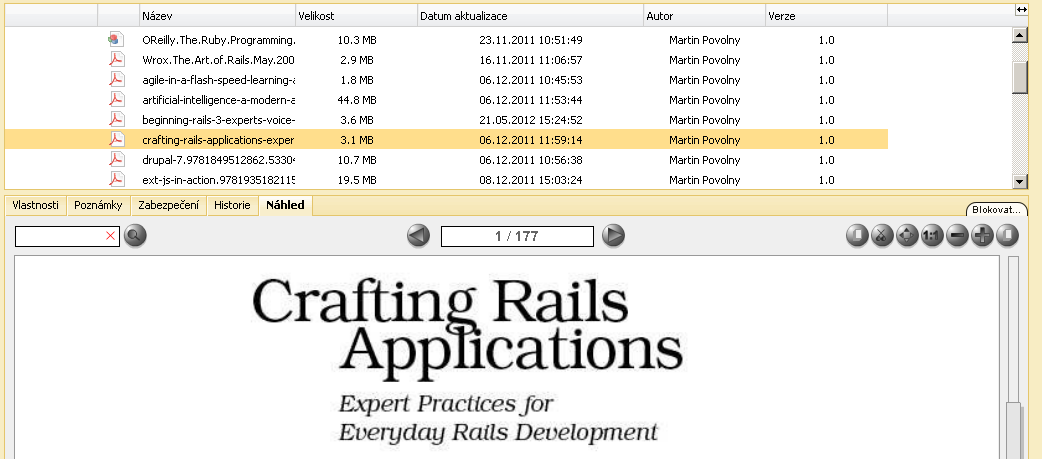Screen dimensions: 1042x459
Task: Reset zoom with the 1:1 button
Action: (932, 235)
